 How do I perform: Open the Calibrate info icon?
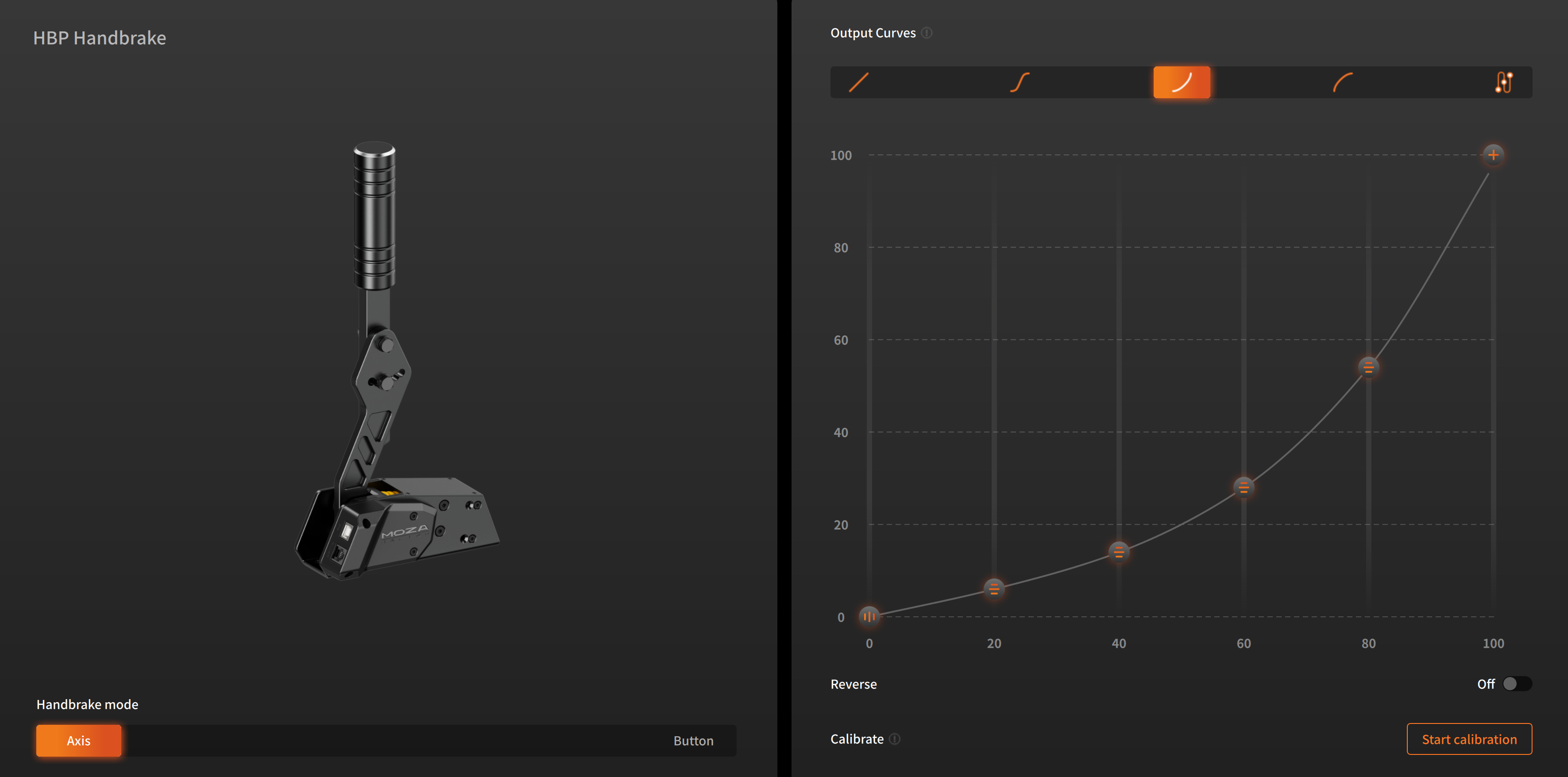895,739
